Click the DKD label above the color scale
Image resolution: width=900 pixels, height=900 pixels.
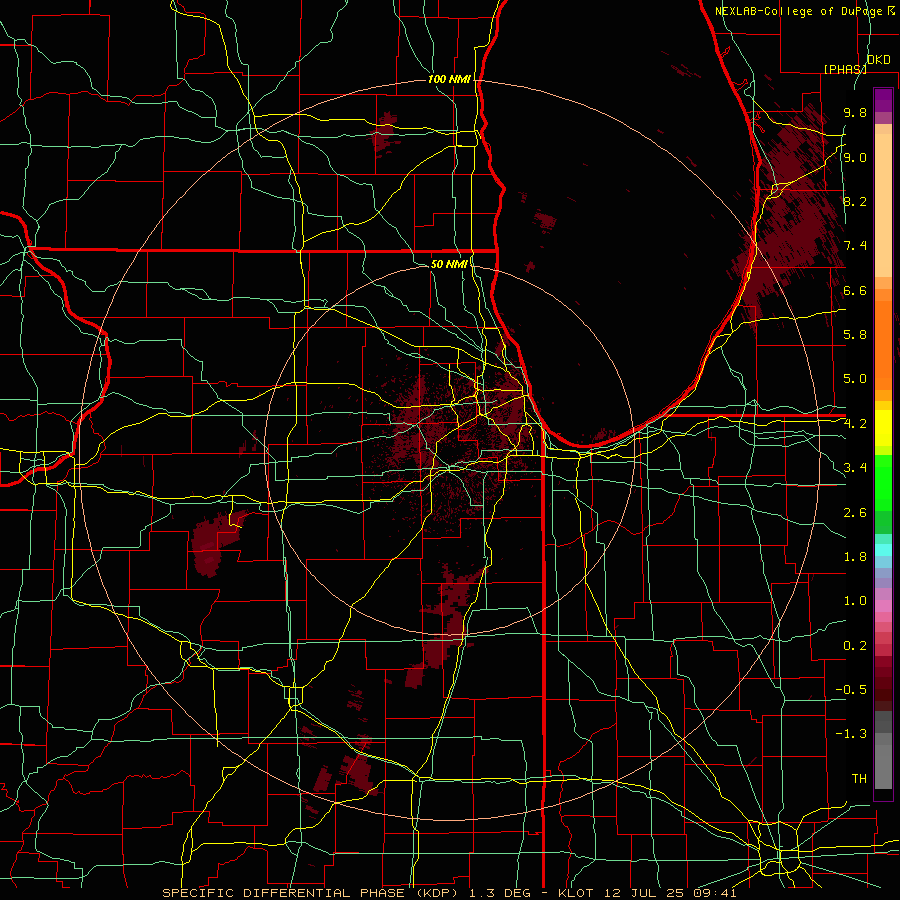878,59
